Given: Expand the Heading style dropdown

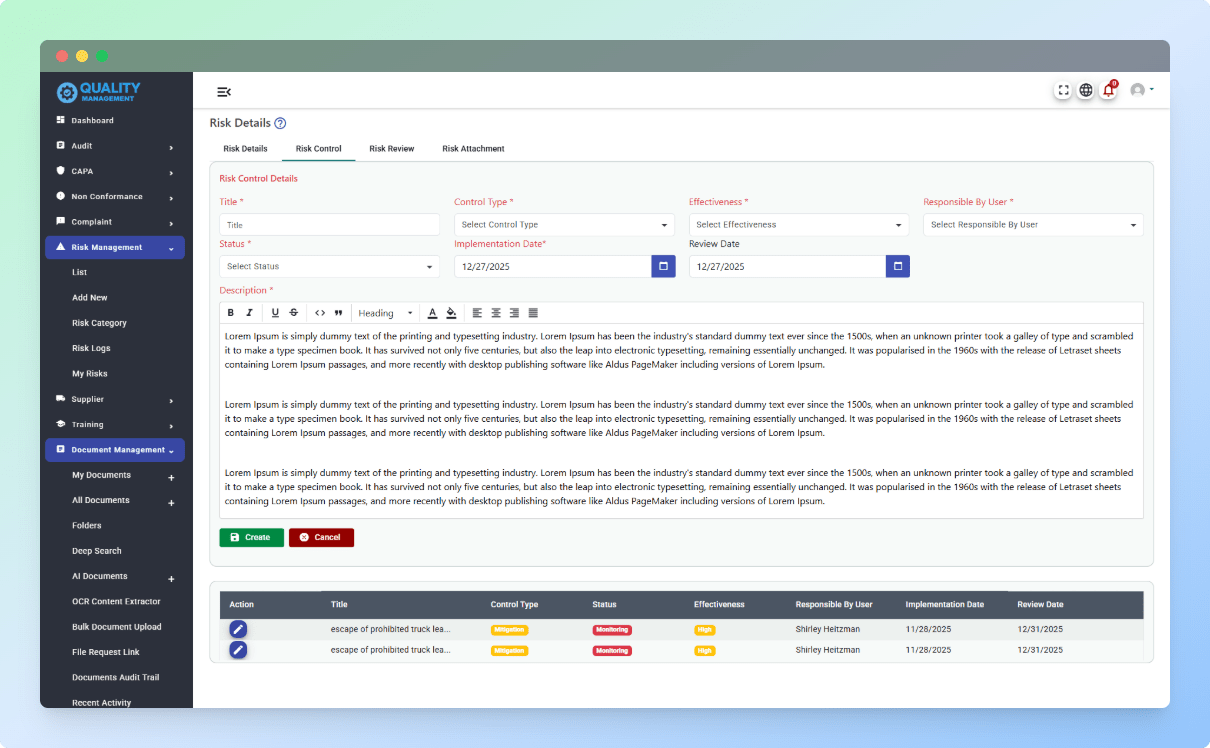Looking at the screenshot, I should tap(385, 313).
